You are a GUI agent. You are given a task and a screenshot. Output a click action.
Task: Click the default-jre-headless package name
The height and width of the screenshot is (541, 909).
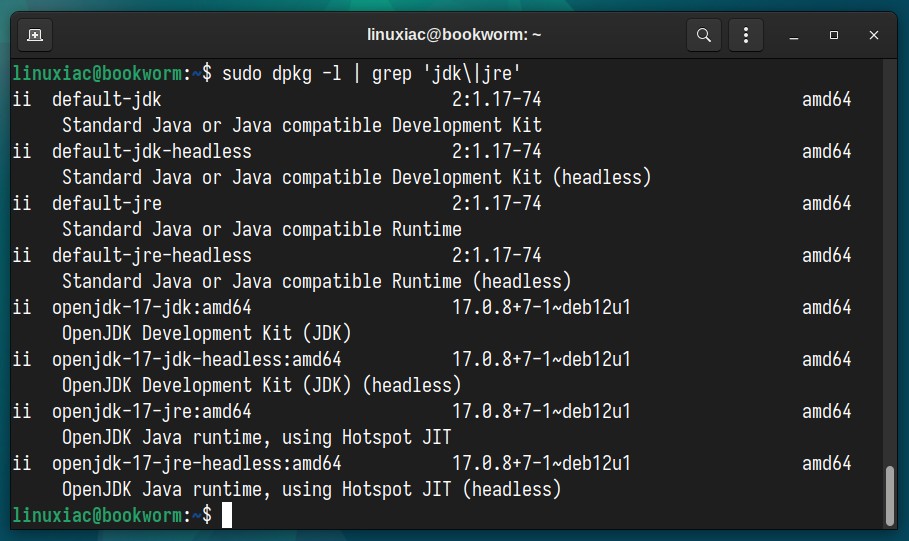(152, 256)
